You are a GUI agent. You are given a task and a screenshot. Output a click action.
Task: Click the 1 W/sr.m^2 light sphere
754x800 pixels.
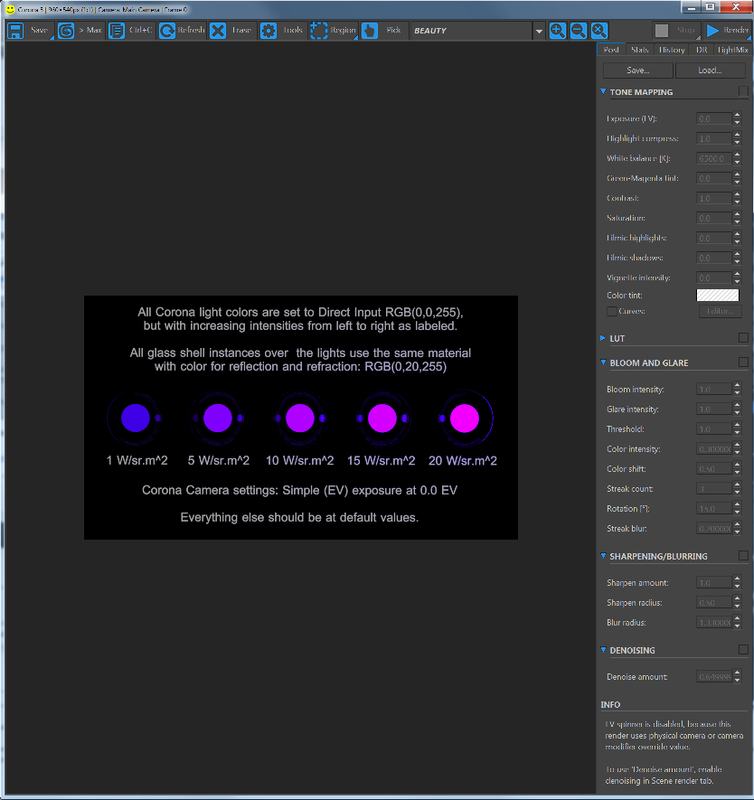tap(135, 418)
